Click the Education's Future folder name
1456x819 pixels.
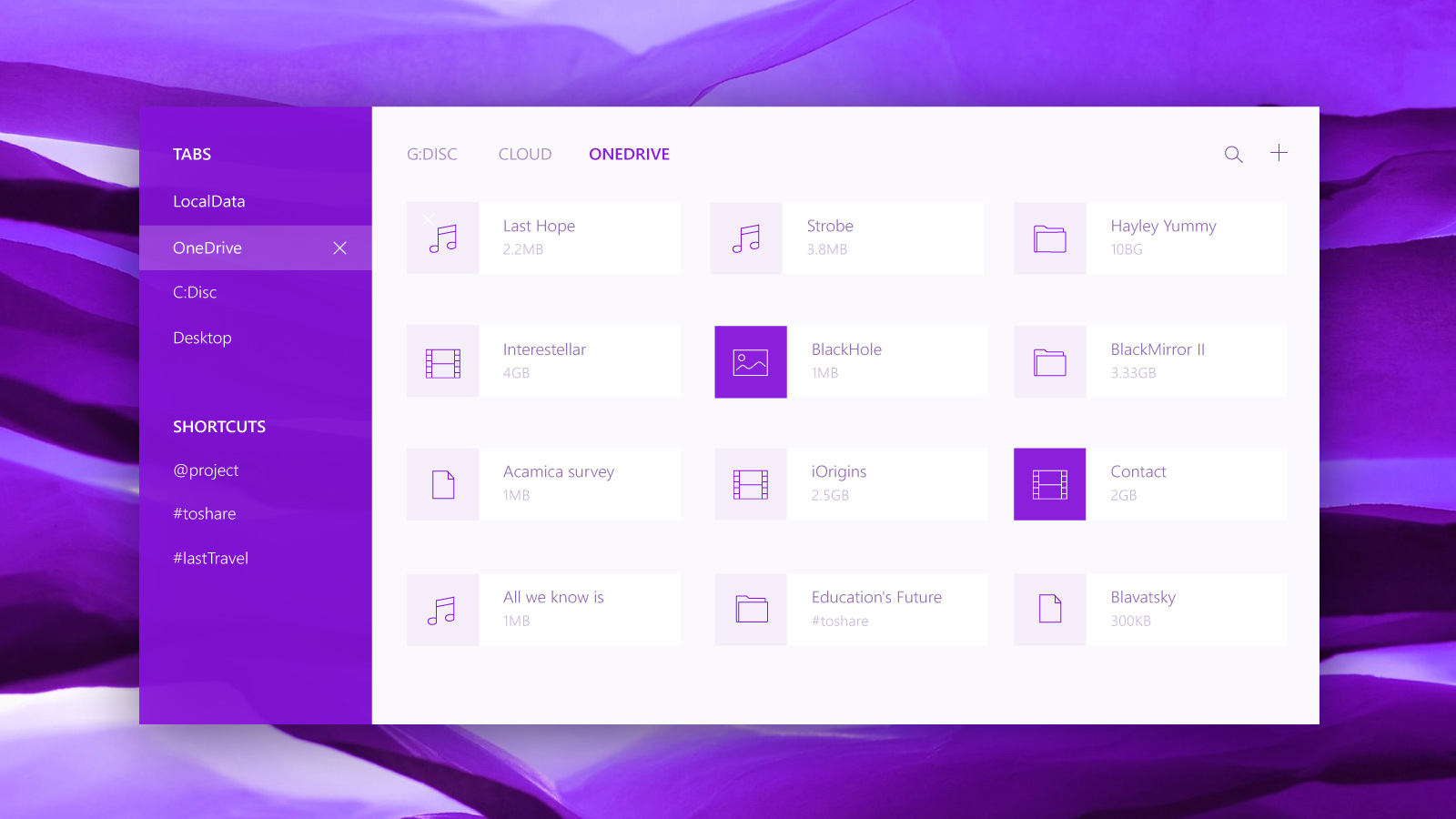click(876, 597)
